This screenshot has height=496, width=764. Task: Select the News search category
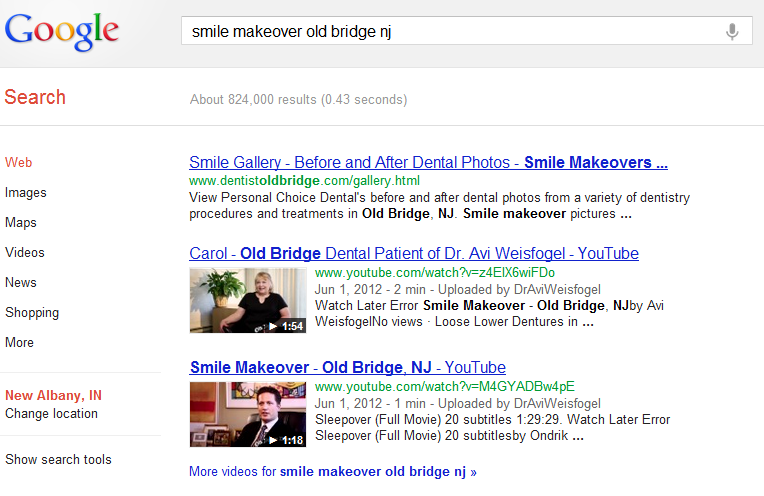tap(21, 283)
